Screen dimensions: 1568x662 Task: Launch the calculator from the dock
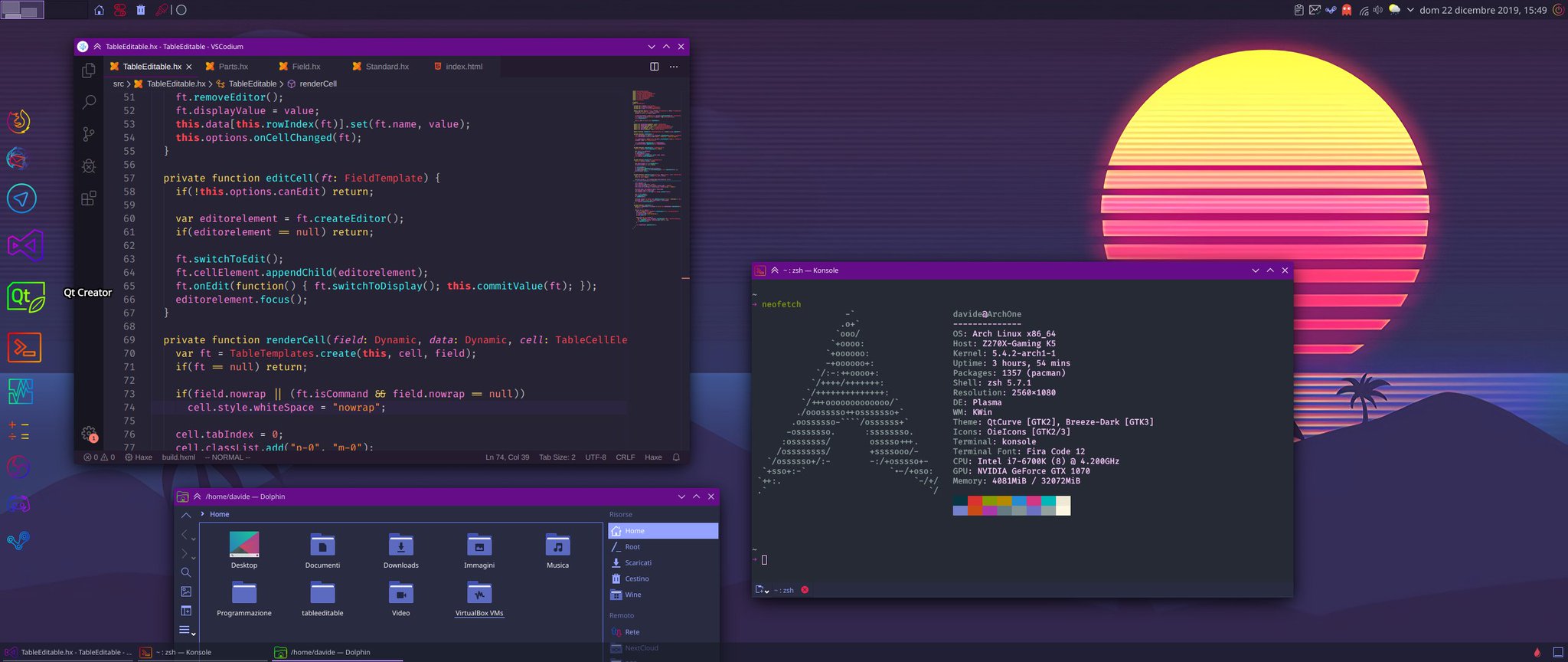(x=19, y=430)
